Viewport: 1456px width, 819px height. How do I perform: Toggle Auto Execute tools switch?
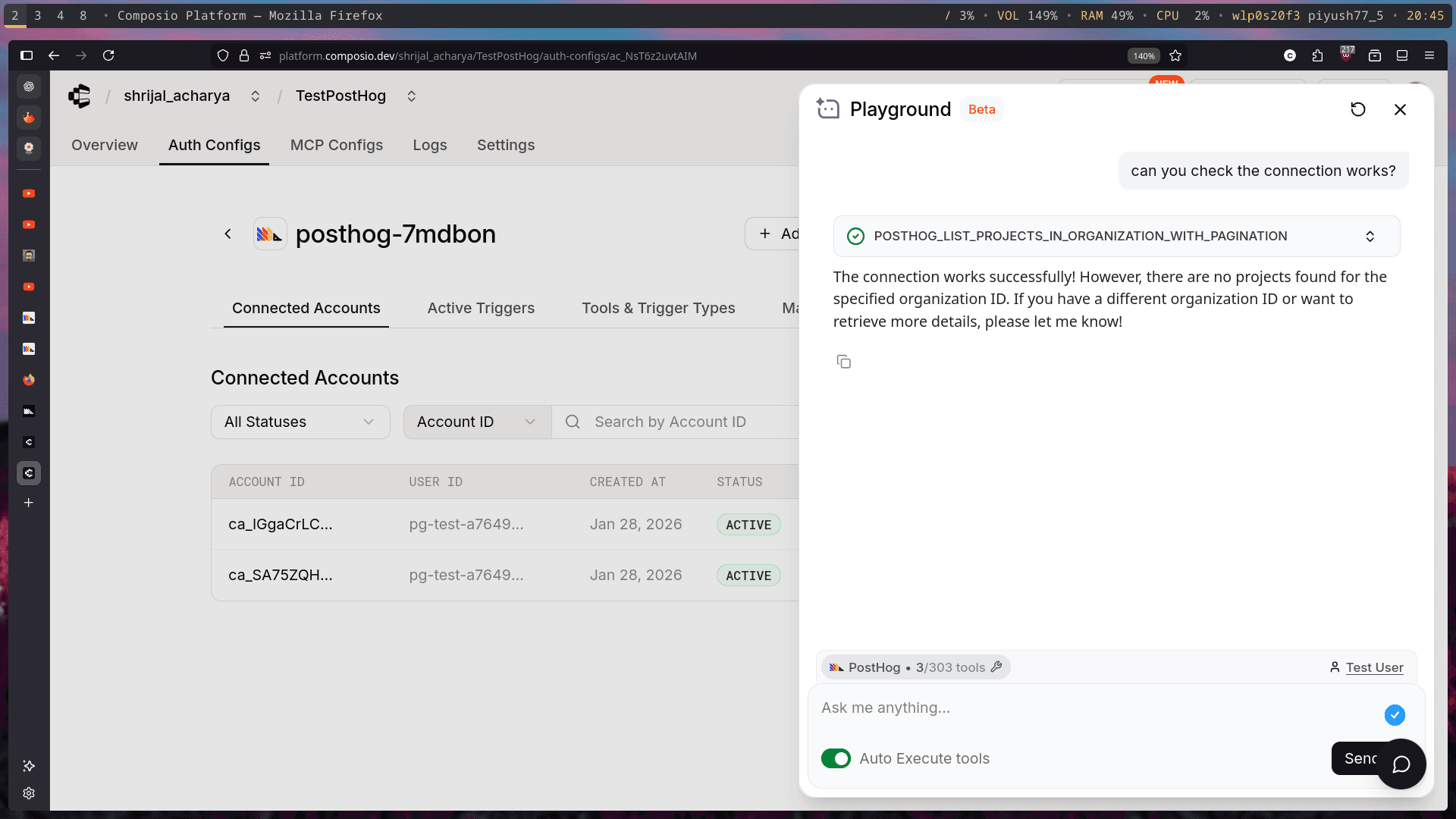[x=836, y=758]
